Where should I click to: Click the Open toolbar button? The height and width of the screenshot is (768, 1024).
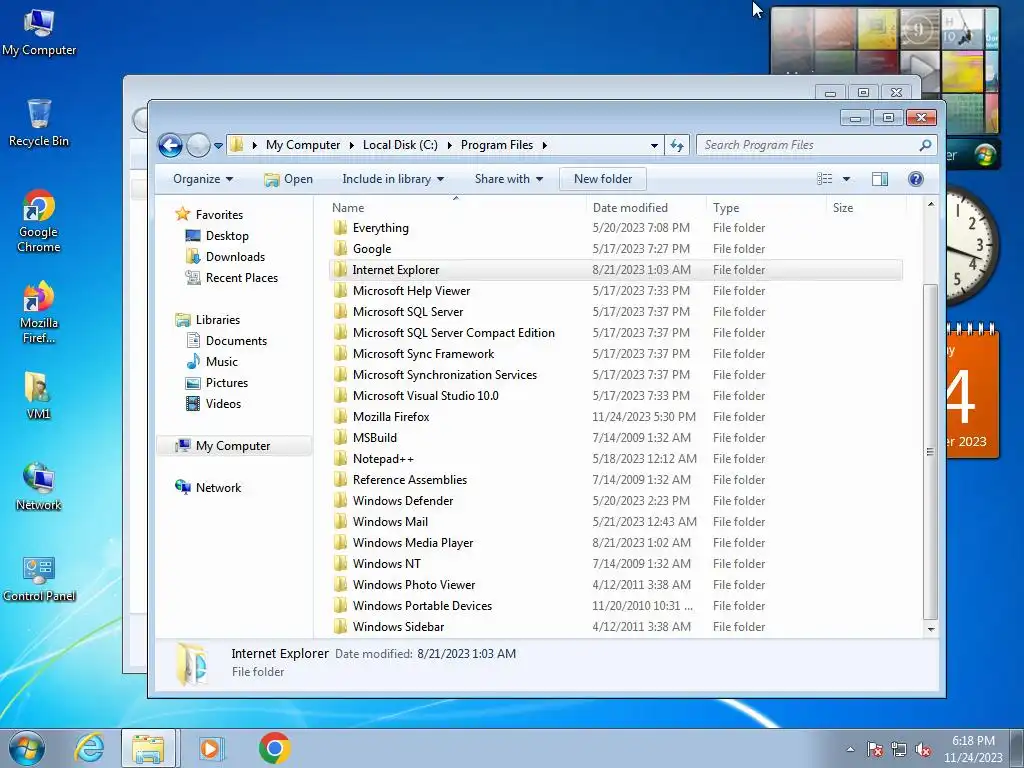point(288,179)
